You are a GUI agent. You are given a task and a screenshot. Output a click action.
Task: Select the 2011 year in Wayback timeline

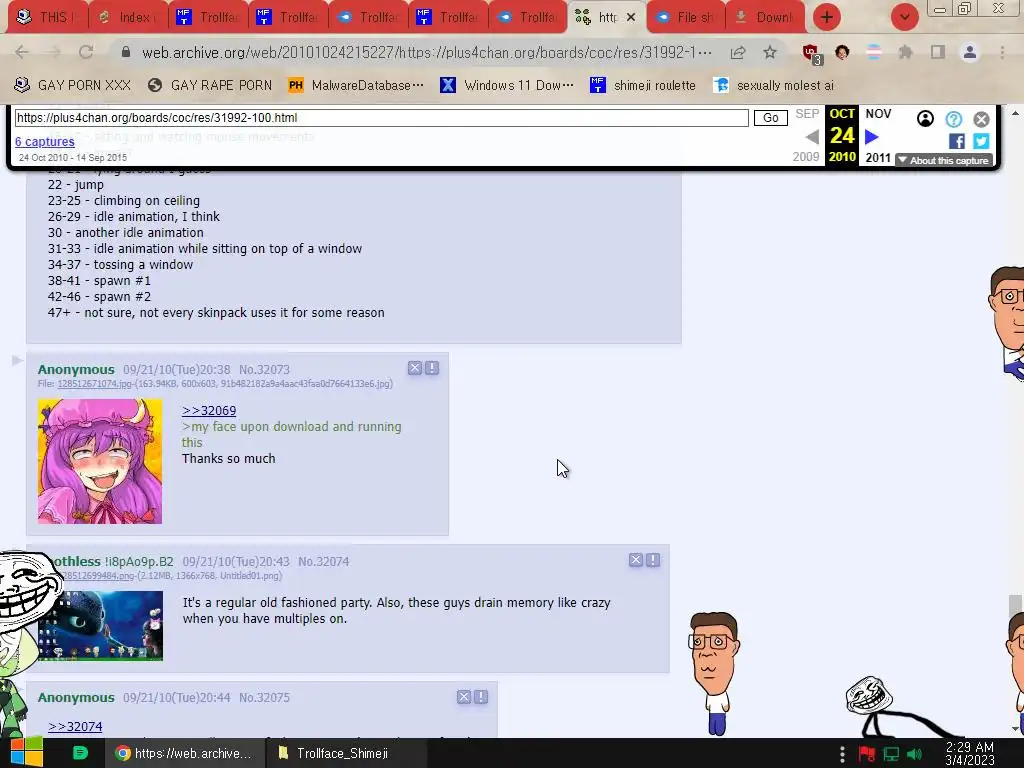(x=878, y=157)
